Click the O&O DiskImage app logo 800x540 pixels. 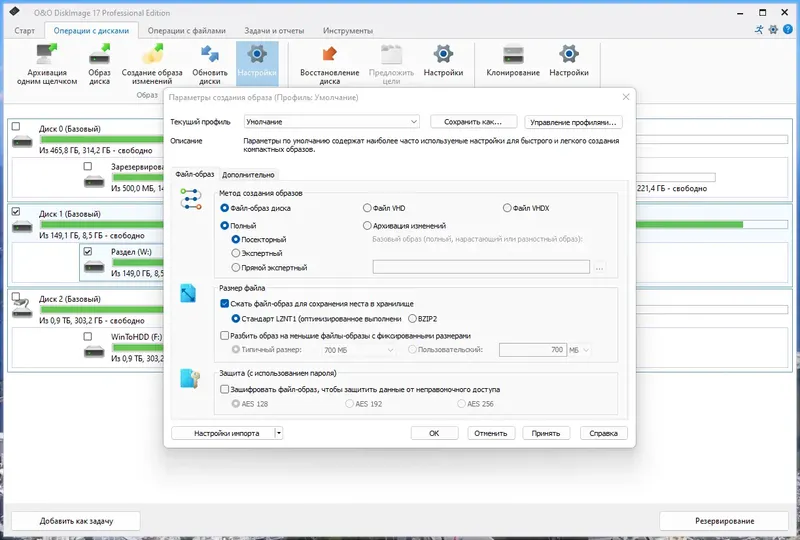pyautogui.click(x=15, y=11)
